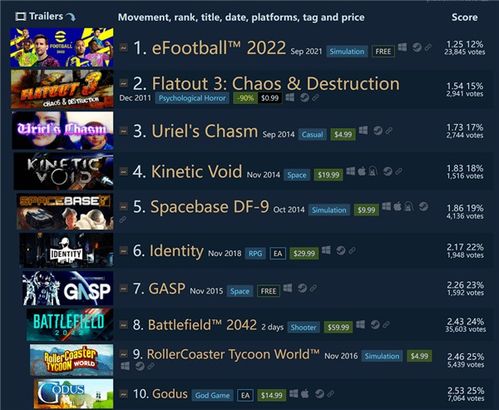Click the EA badge next to Identity
499x410 pixels.
(278, 254)
